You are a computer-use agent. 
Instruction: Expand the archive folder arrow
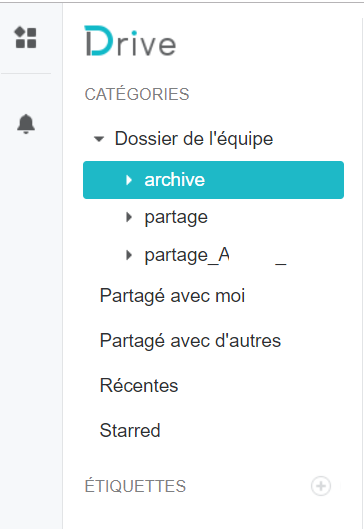(129, 180)
